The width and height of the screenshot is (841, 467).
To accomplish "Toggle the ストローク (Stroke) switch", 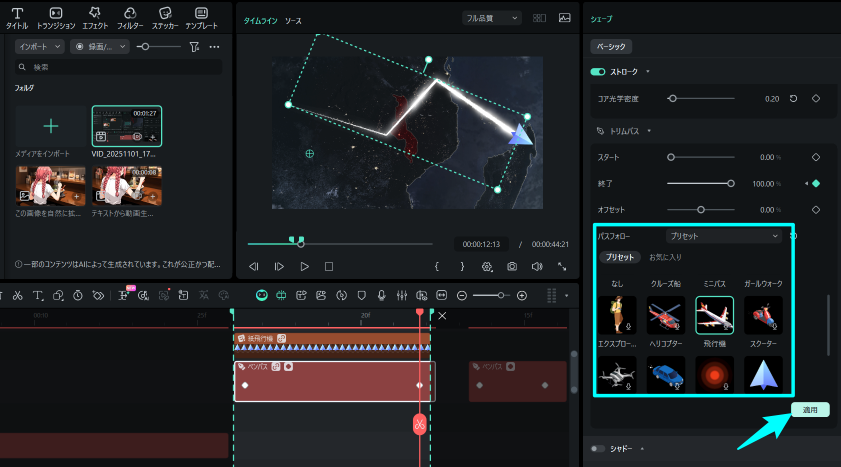I will click(x=598, y=72).
